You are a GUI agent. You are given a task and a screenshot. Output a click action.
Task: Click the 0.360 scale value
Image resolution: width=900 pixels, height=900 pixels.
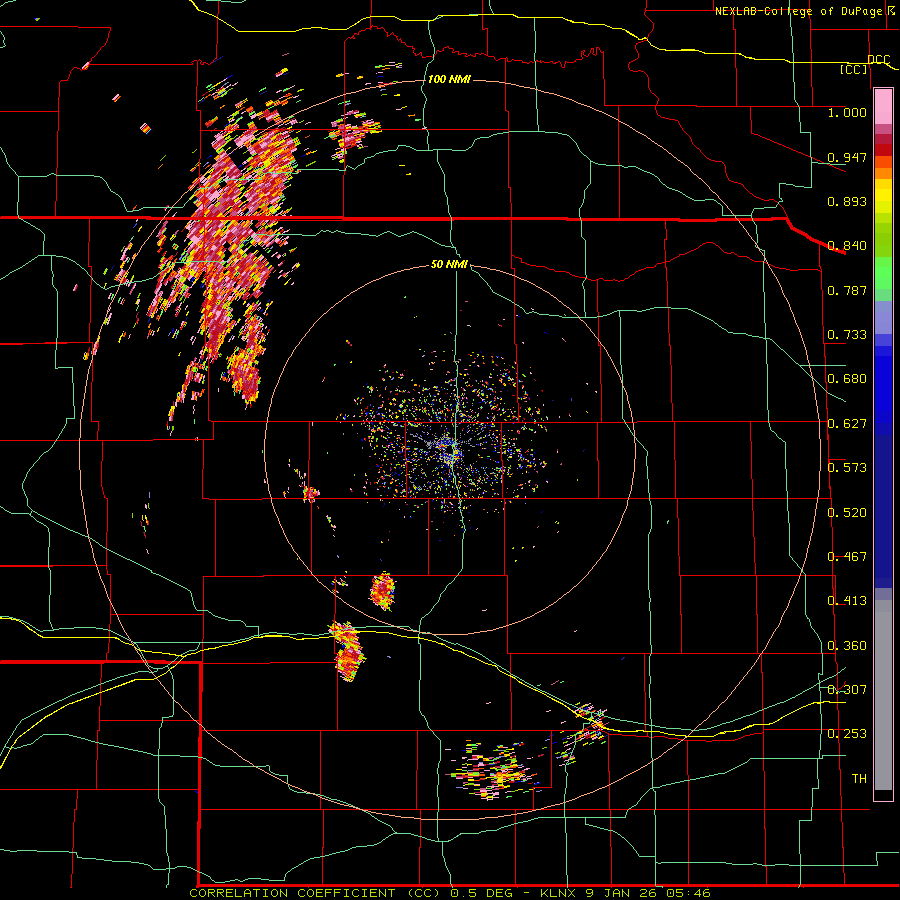pyautogui.click(x=847, y=646)
